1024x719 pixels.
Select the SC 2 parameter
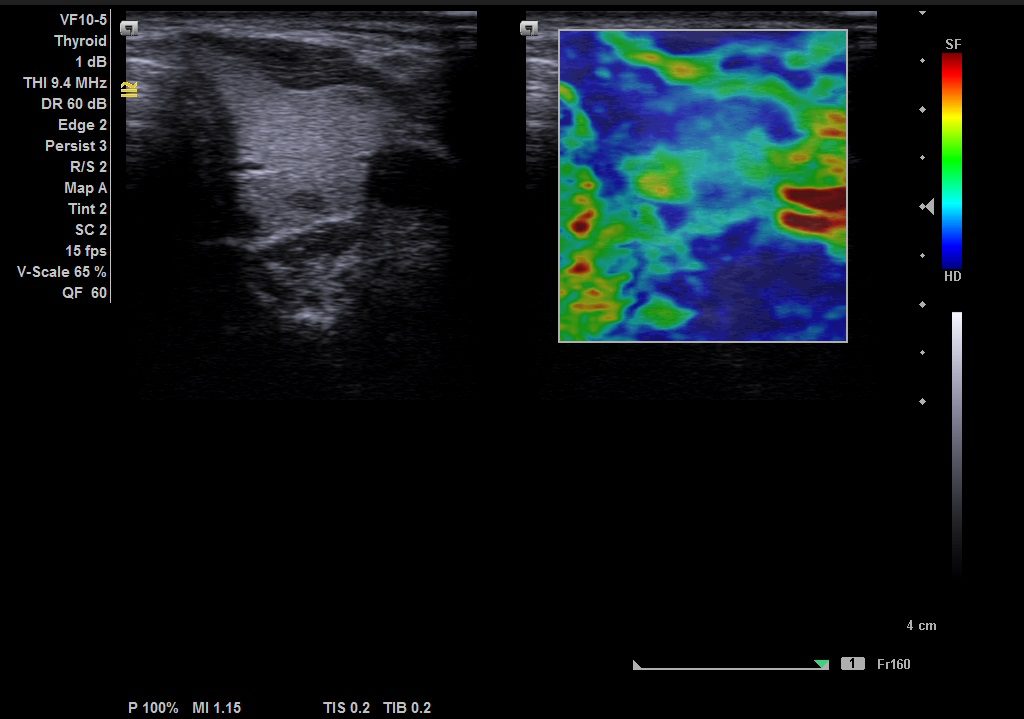pos(91,230)
